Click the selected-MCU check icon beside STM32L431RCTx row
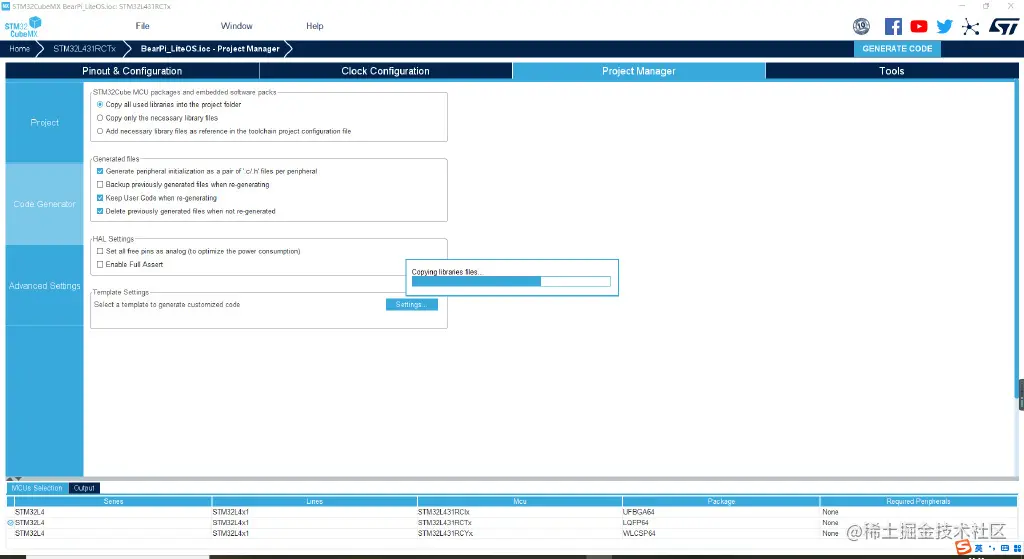 (10, 523)
